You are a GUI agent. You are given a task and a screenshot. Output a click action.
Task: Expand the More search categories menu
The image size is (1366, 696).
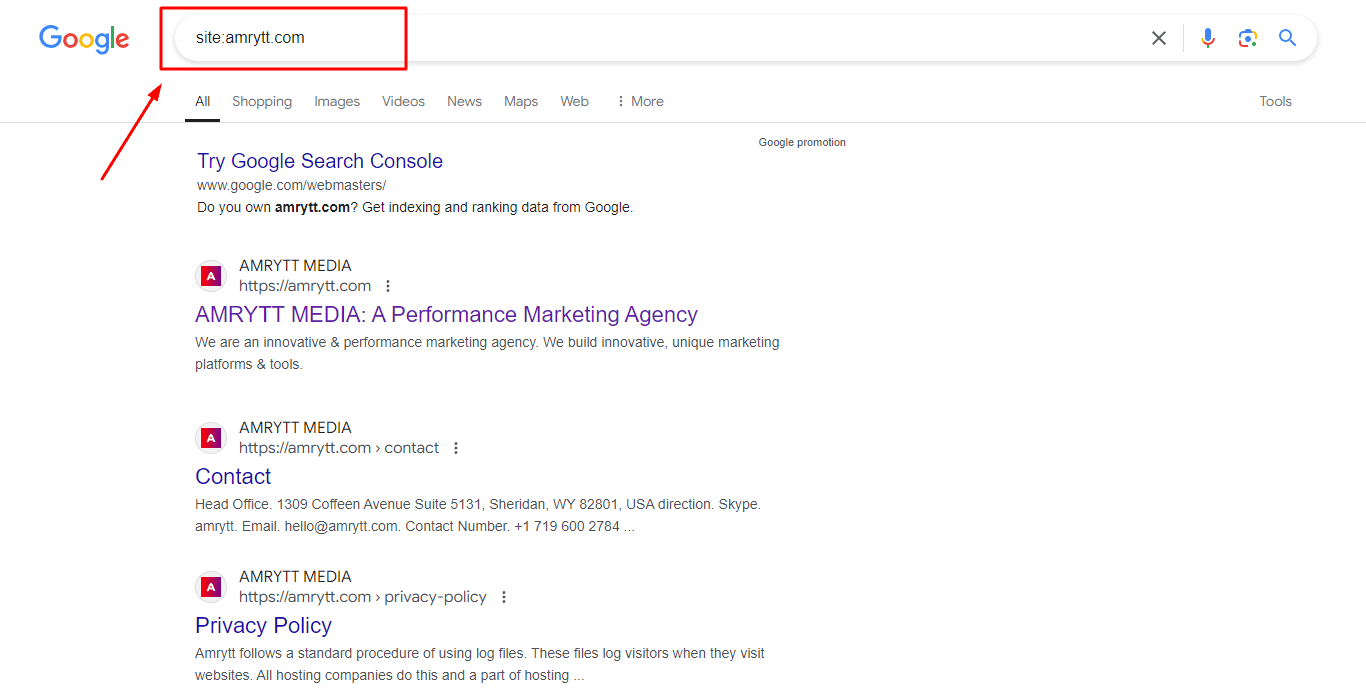[639, 101]
